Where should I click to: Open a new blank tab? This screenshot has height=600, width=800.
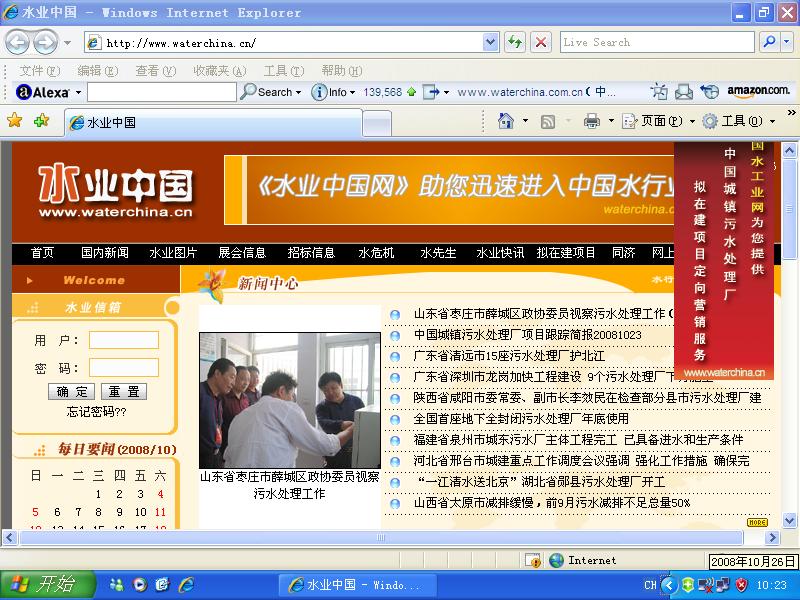(377, 124)
